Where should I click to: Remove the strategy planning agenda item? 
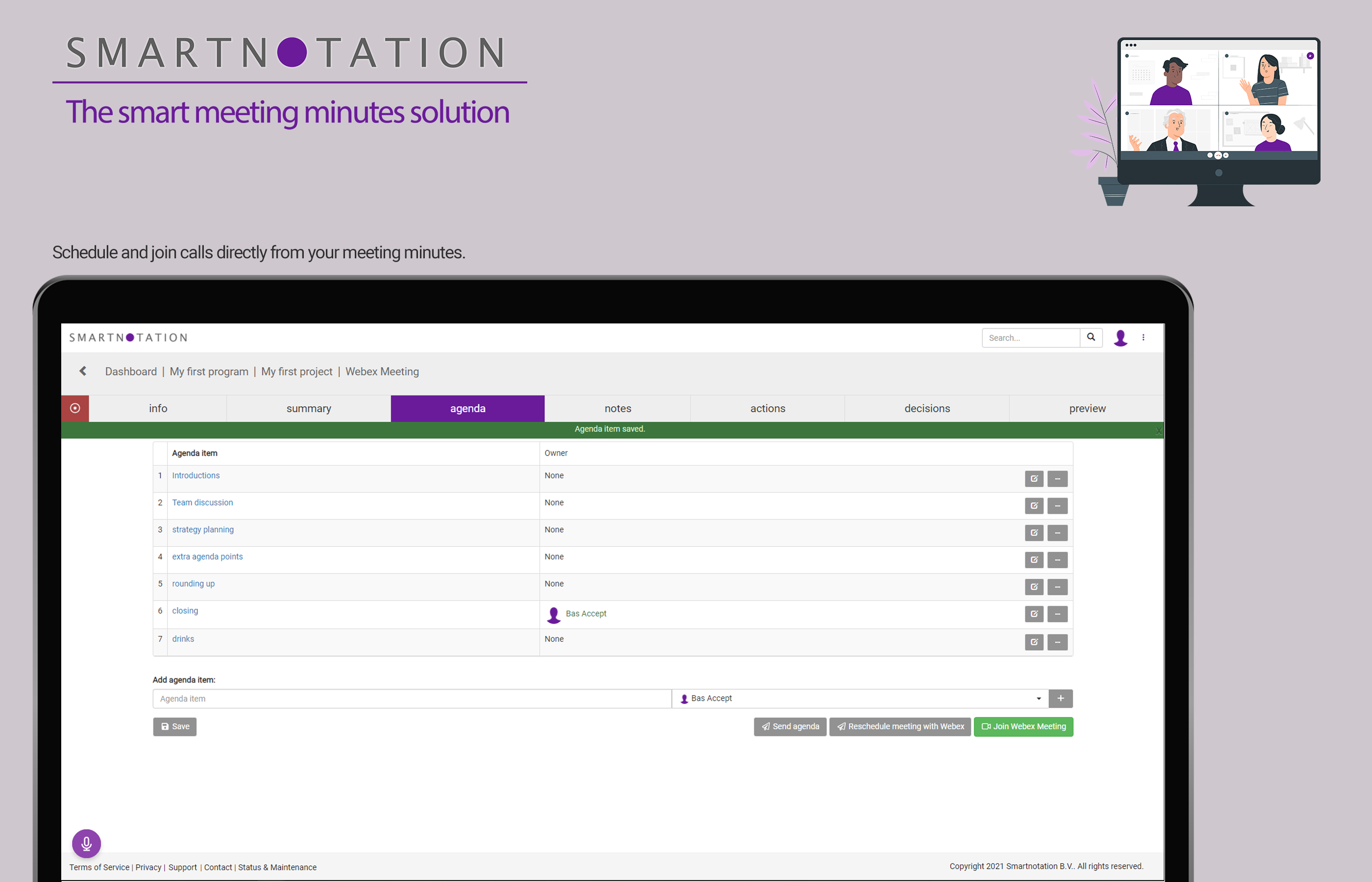[x=1057, y=533]
